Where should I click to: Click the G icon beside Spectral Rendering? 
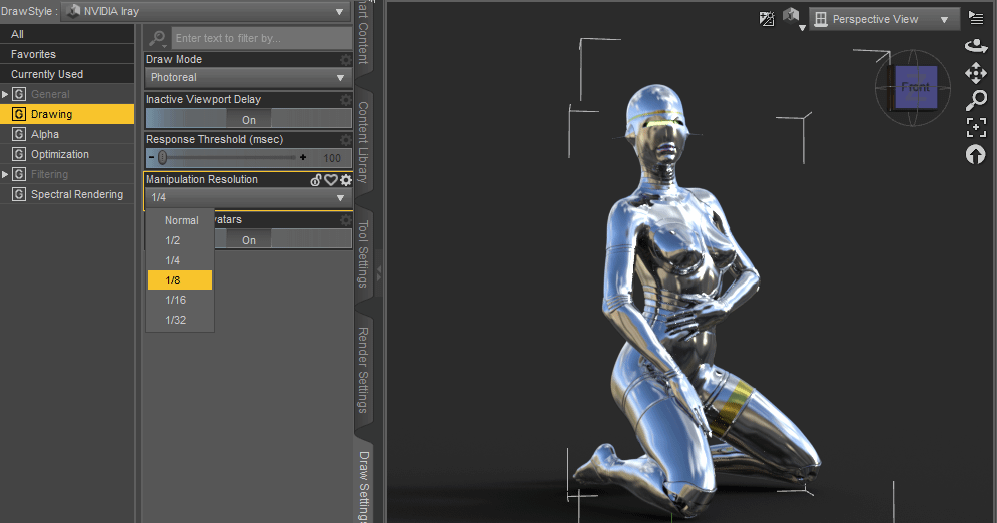pos(19,194)
